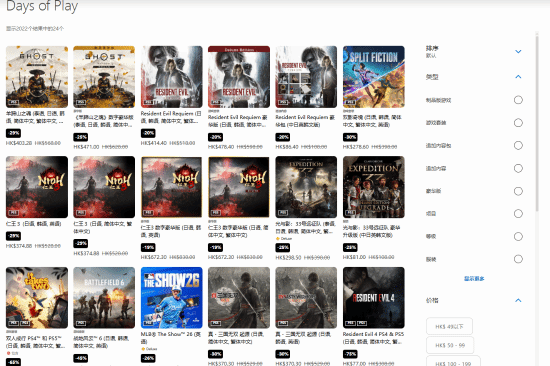Click the -45% badge under Battlefield 6
The image size is (550, 366).
[x=81, y=358]
